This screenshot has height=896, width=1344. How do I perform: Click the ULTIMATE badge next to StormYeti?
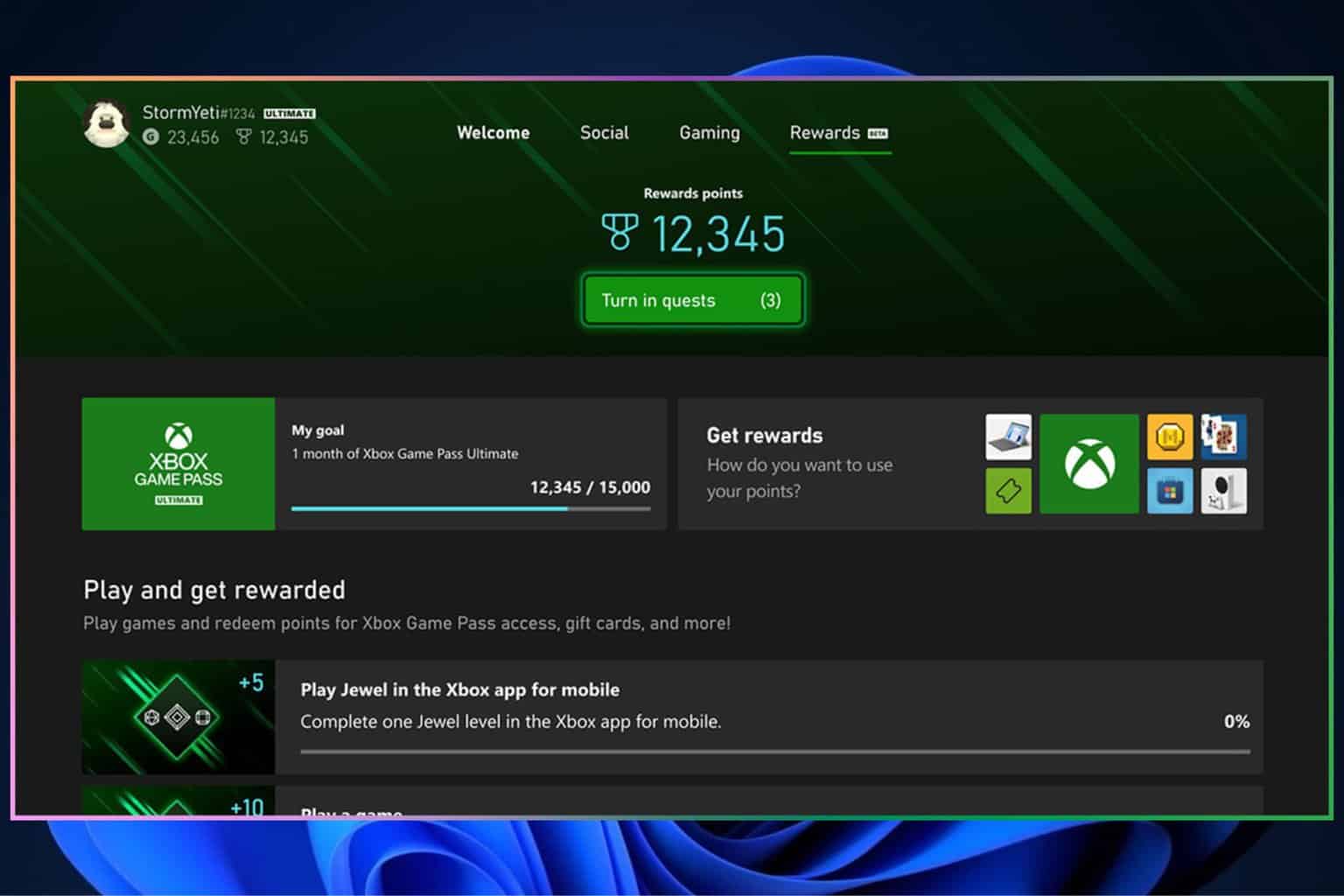point(290,114)
